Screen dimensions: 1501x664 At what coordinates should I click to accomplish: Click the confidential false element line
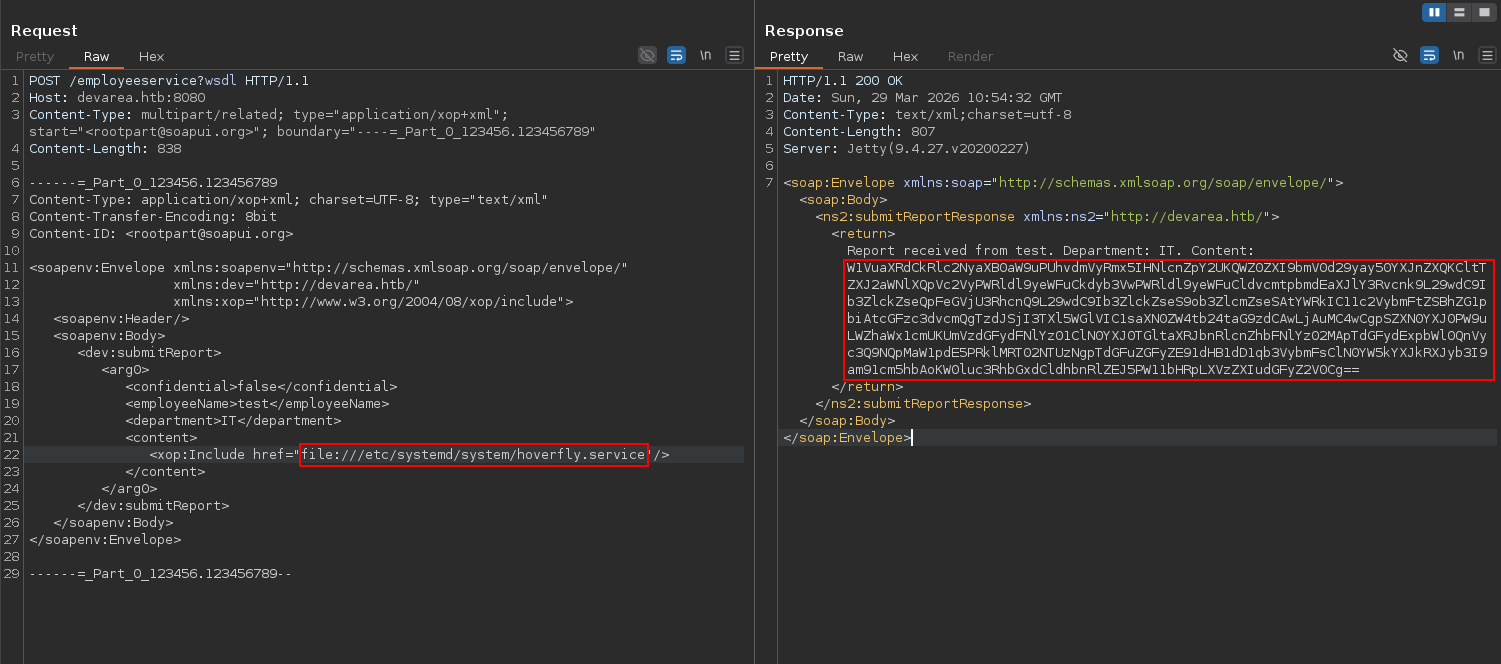click(x=261, y=387)
